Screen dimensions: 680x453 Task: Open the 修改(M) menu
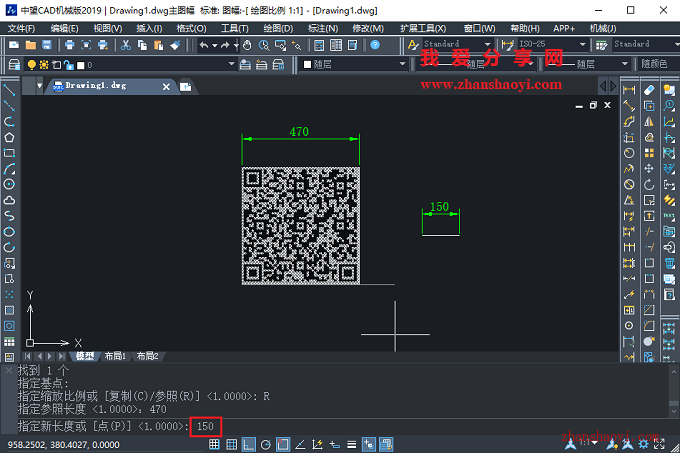[368, 29]
